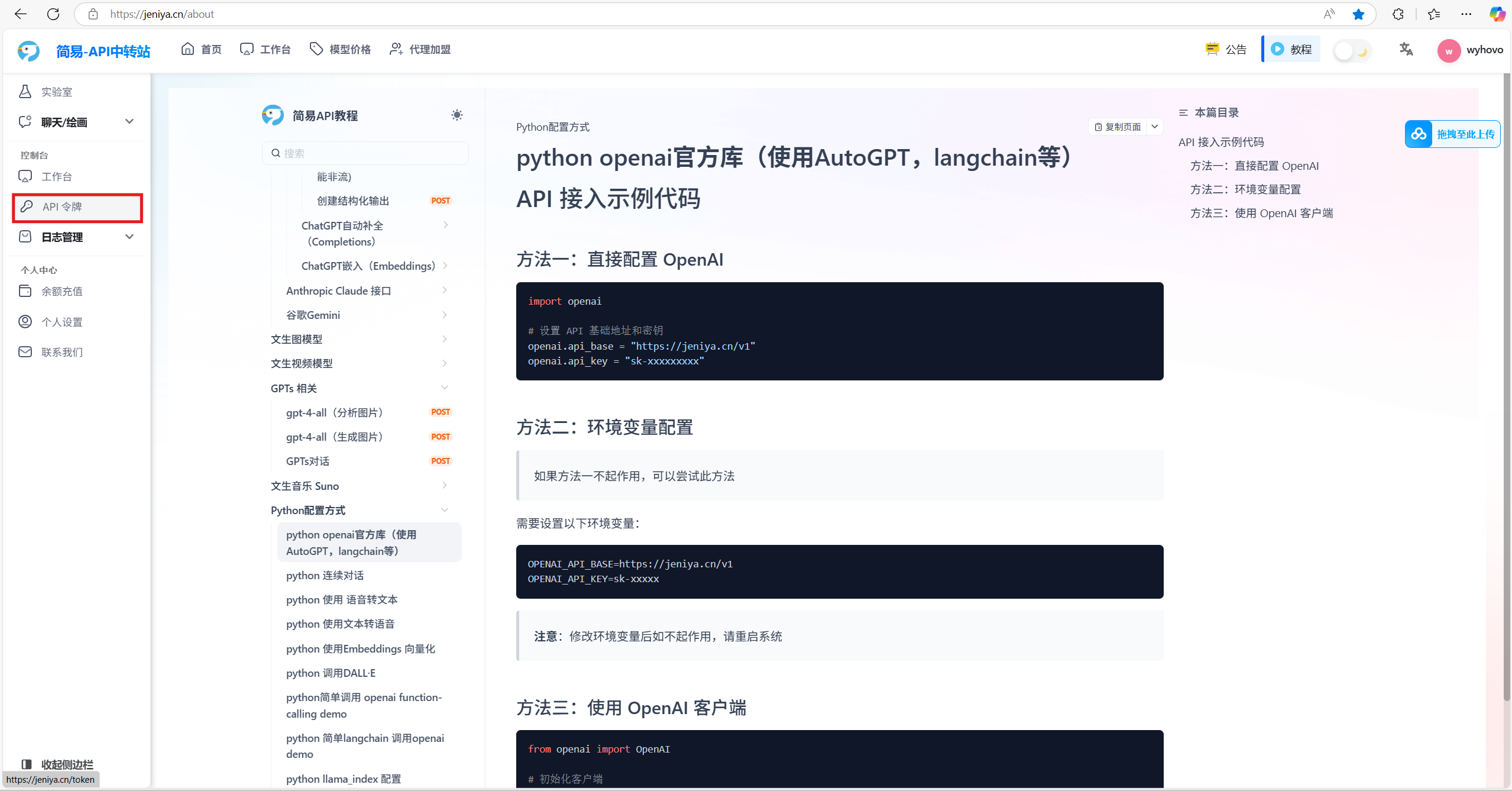The width and height of the screenshot is (1512, 791).
Task: Toggle the tutorial sun theme icon
Action: [x=456, y=115]
